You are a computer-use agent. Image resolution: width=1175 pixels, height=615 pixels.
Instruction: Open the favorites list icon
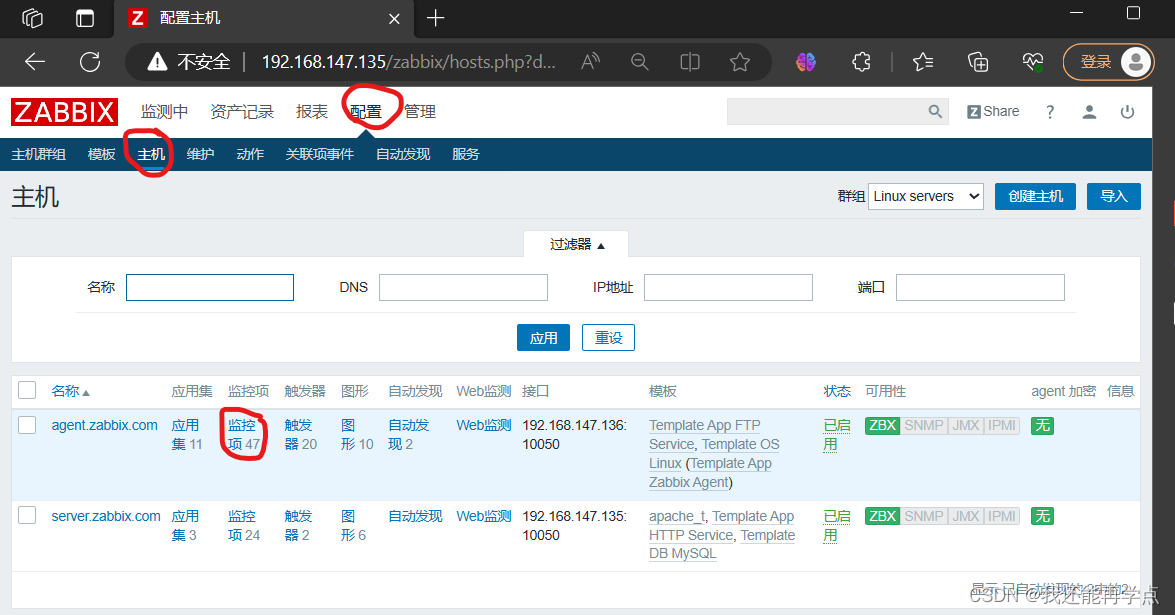click(x=923, y=62)
